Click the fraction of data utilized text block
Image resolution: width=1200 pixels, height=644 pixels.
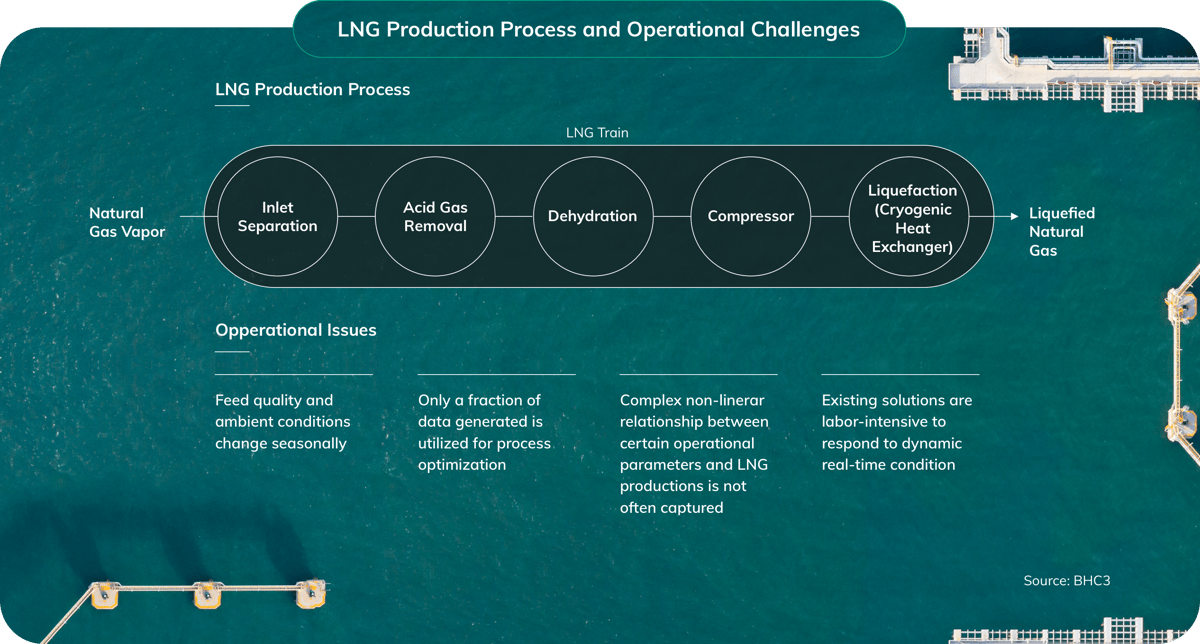[x=485, y=432]
